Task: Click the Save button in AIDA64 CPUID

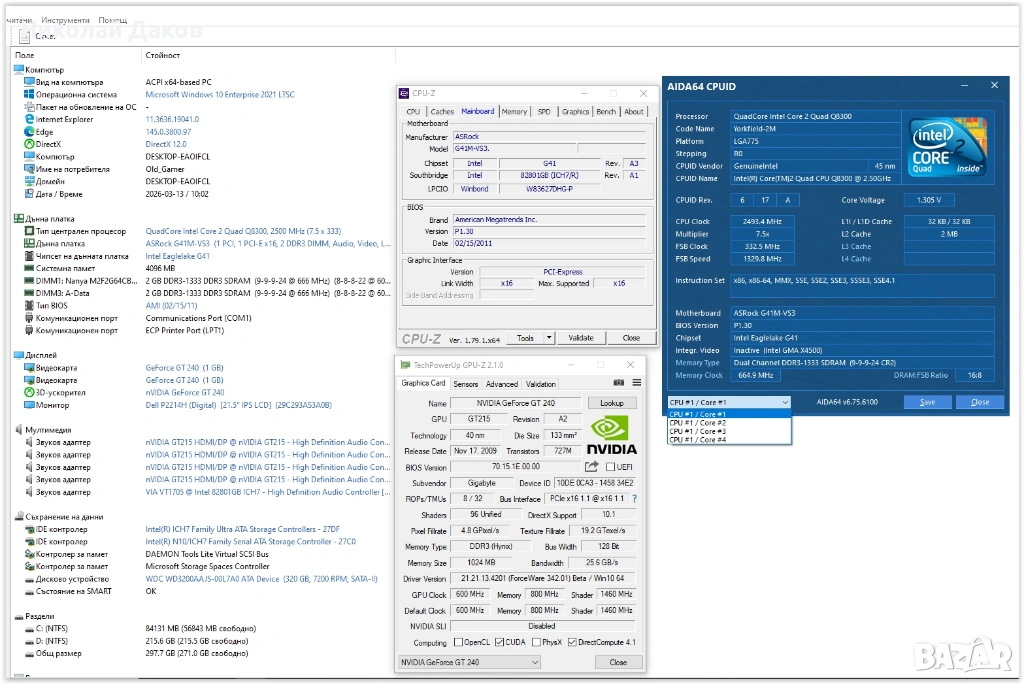Action: coord(927,402)
